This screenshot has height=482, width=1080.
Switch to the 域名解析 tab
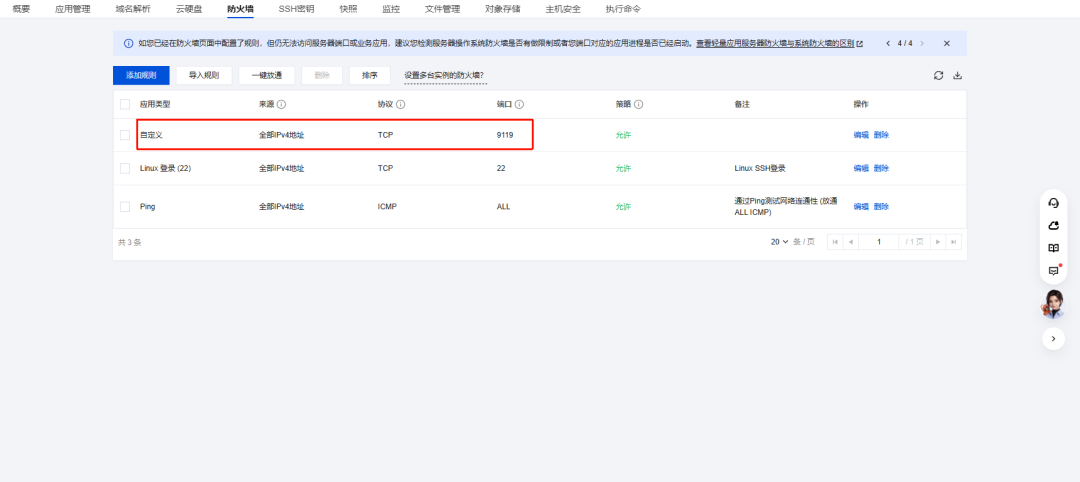133,9
